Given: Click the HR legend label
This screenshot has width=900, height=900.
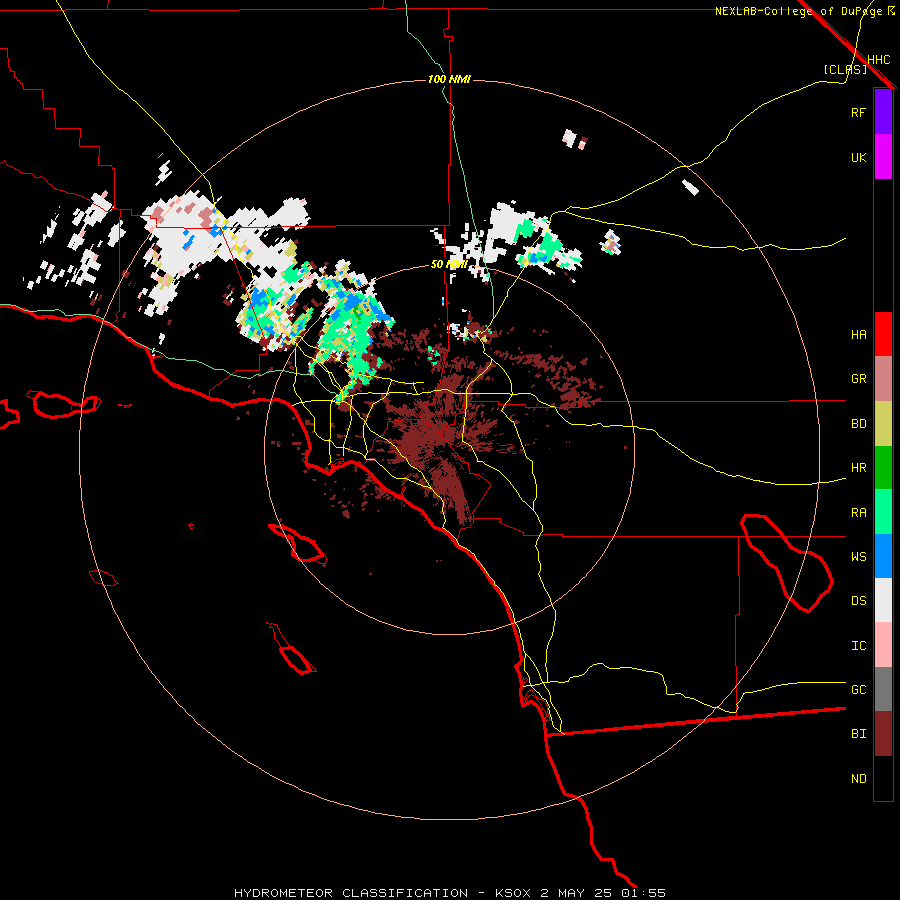Looking at the screenshot, I should [858, 468].
